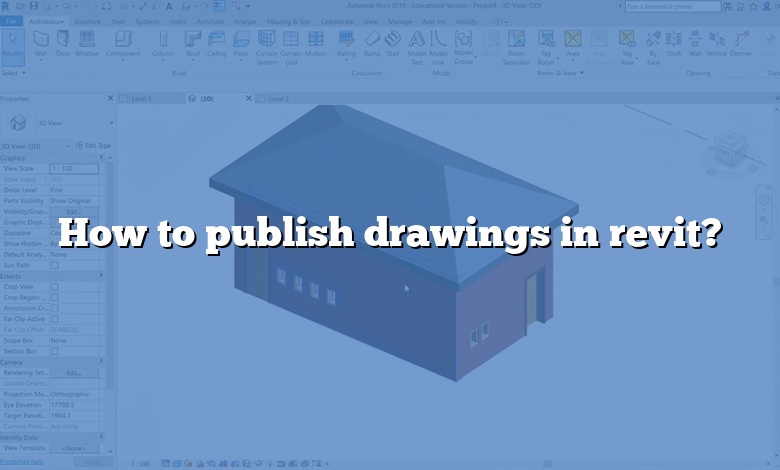This screenshot has width=780, height=470.
Task: Select the Ceiling tool
Action: click(216, 44)
